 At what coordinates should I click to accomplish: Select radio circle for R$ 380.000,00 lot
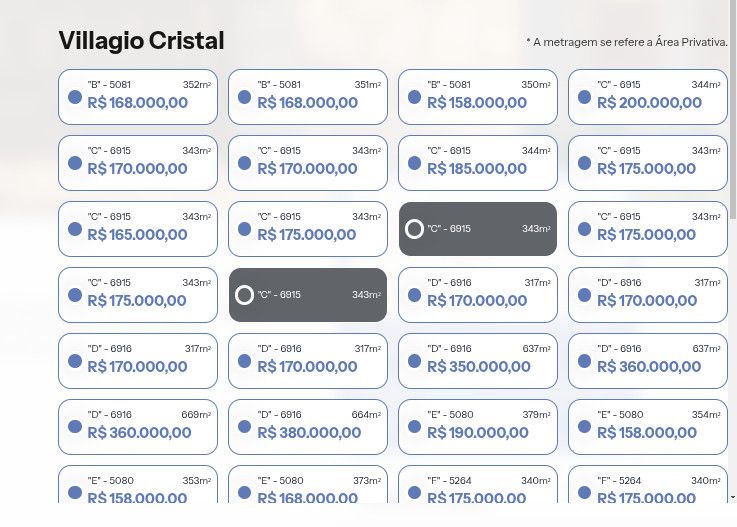tap(245, 427)
